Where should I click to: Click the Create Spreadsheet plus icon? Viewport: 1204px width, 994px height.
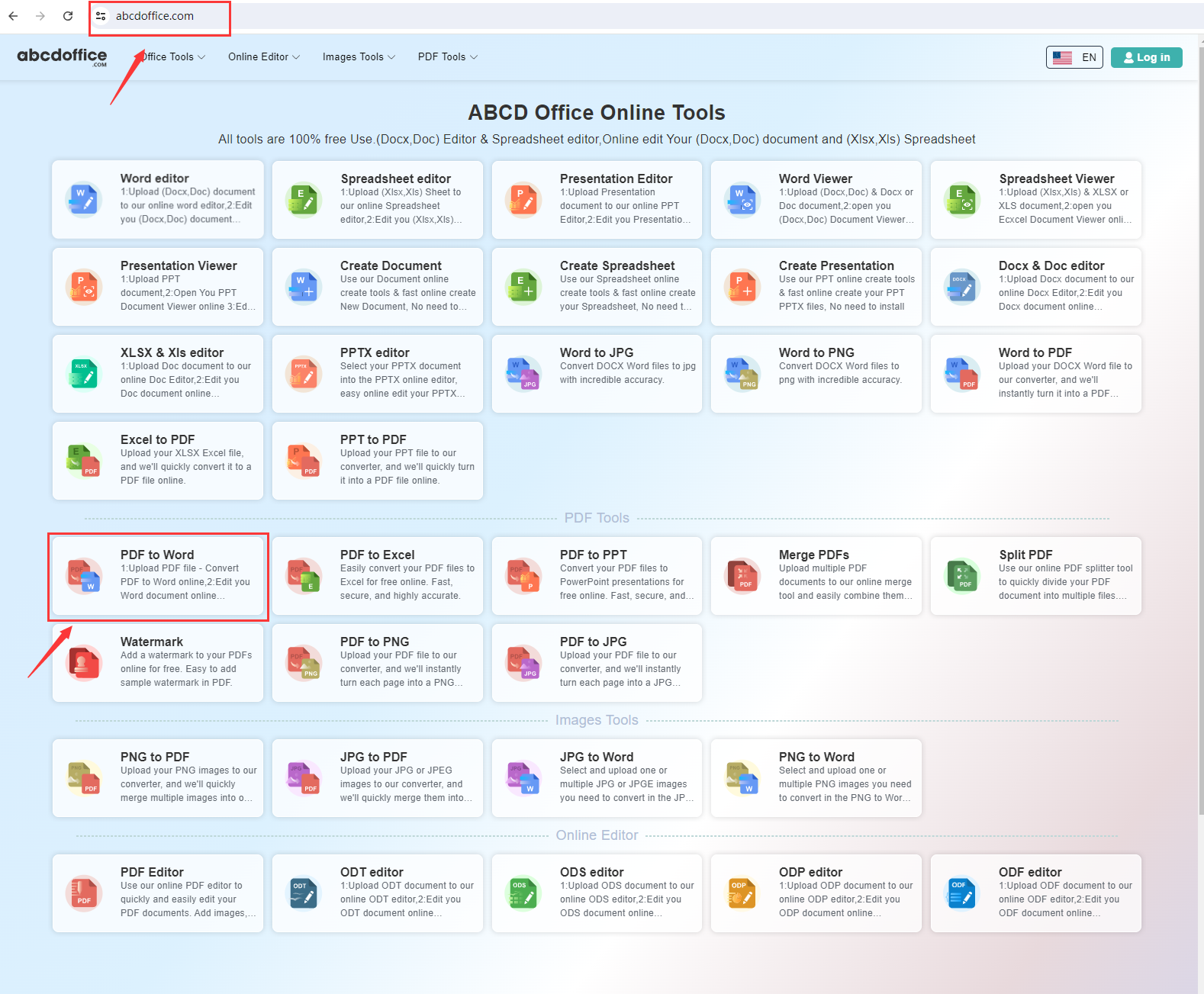523,287
